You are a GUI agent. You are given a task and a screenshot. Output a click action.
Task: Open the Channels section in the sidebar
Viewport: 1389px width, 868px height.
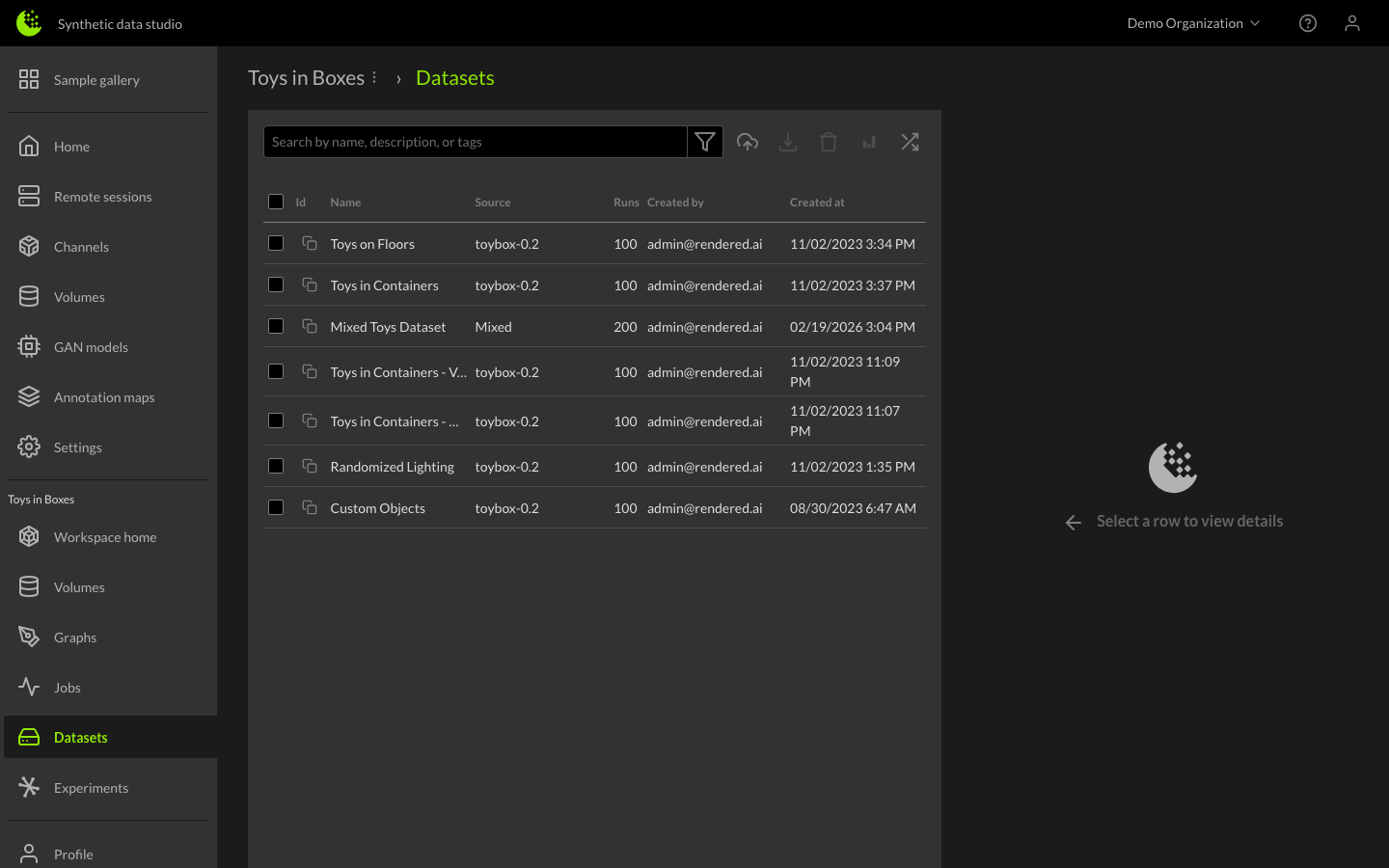81,246
